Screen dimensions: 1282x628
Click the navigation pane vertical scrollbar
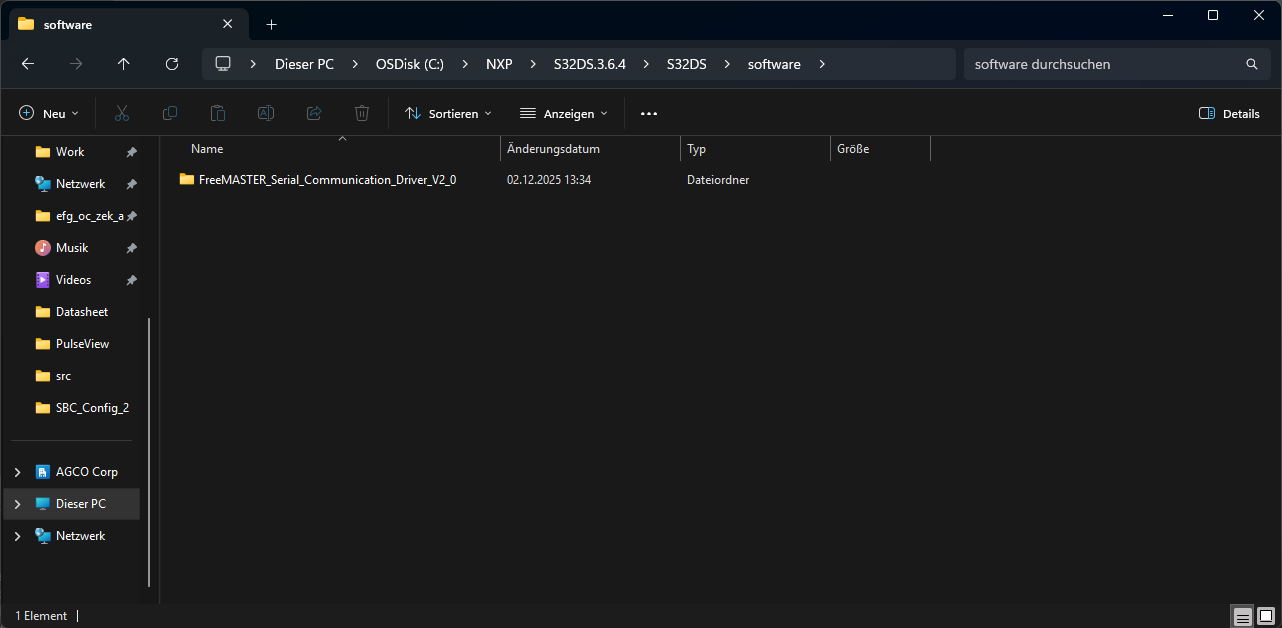pyautogui.click(x=150, y=453)
